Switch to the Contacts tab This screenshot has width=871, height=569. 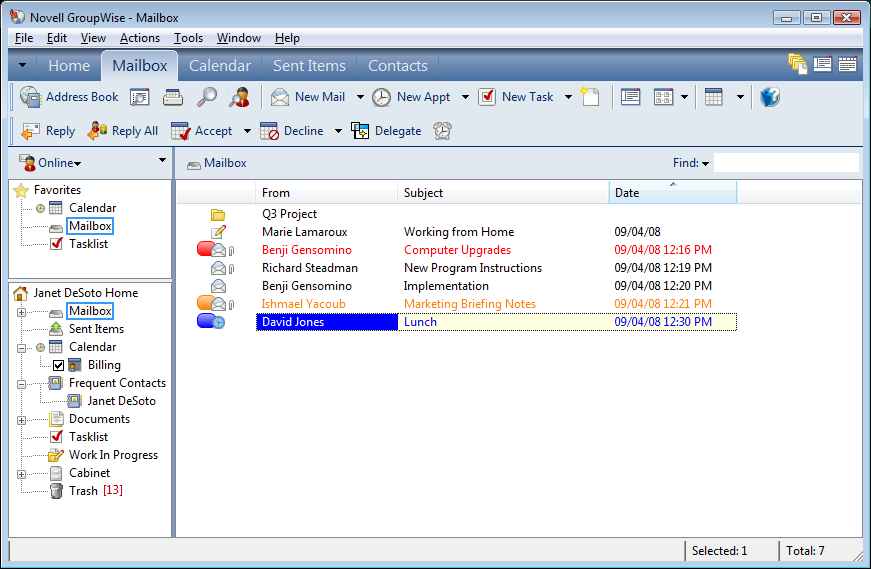click(x=398, y=66)
